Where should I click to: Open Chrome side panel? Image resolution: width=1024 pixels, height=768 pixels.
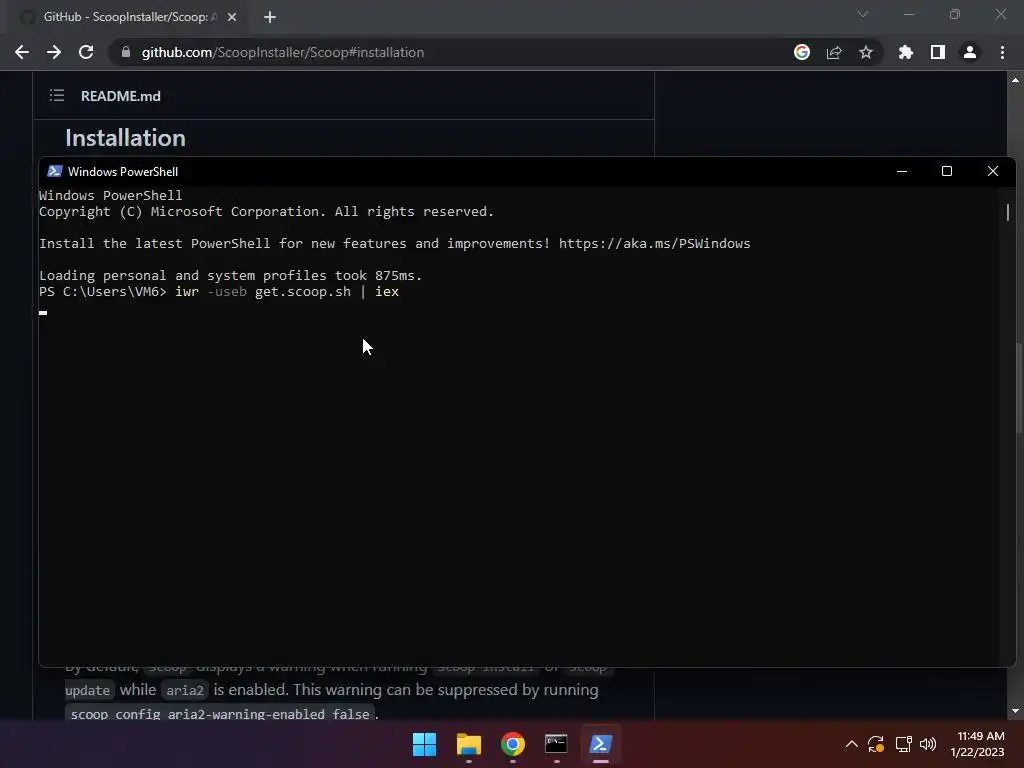tap(938, 52)
